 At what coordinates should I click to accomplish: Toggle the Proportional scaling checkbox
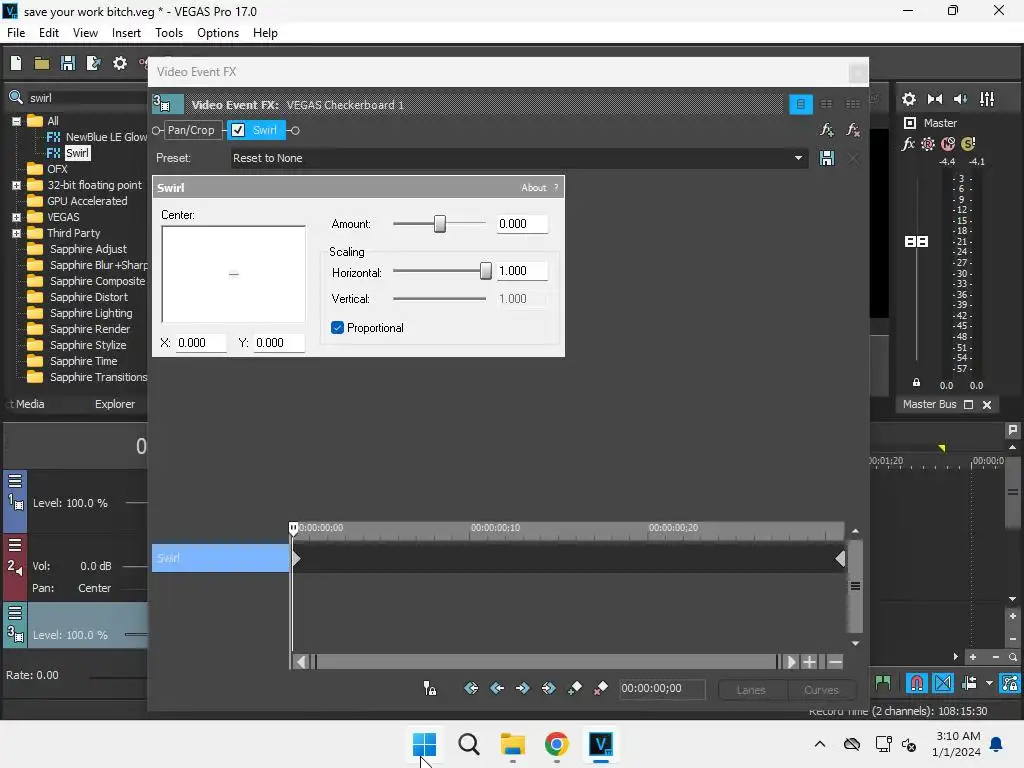(x=337, y=328)
